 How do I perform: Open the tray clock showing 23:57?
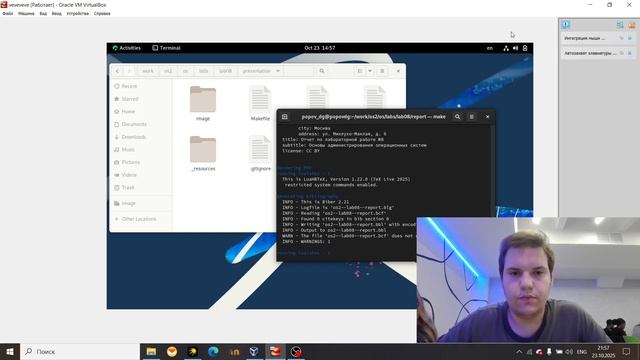[603, 351]
